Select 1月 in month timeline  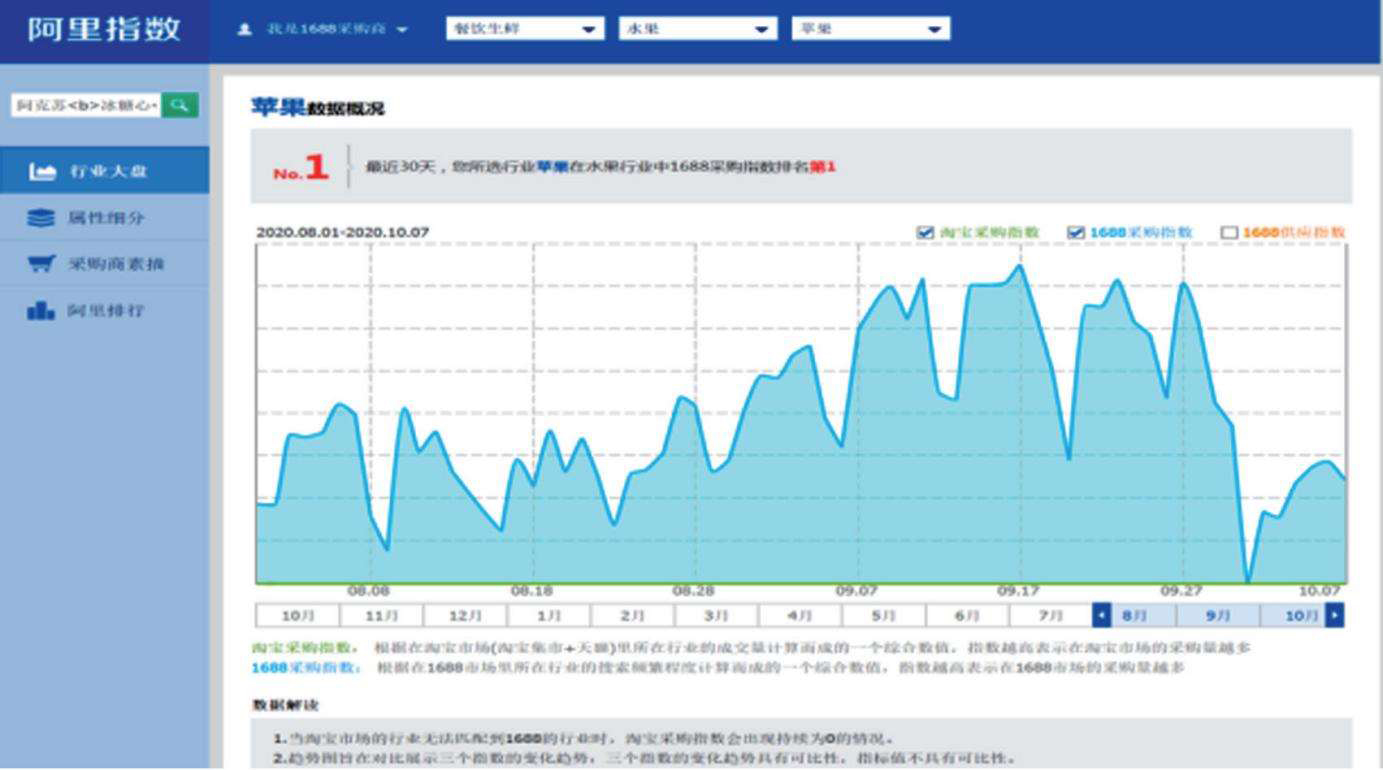[x=549, y=616]
